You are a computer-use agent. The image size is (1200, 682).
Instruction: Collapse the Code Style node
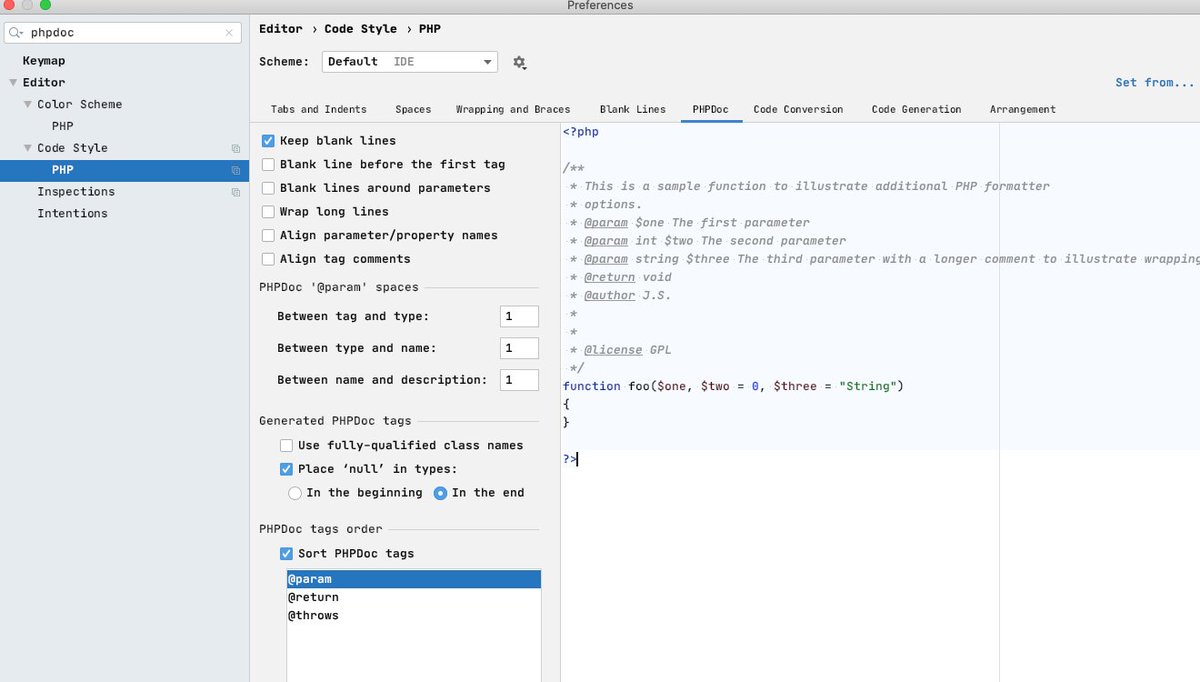(x=28, y=148)
